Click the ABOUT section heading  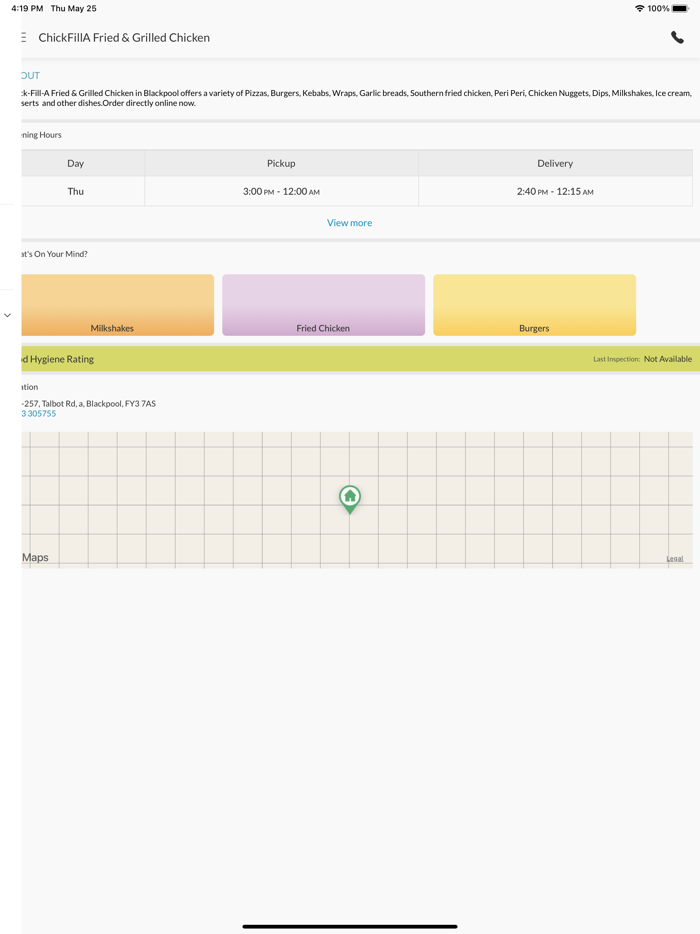pyautogui.click(x=30, y=76)
